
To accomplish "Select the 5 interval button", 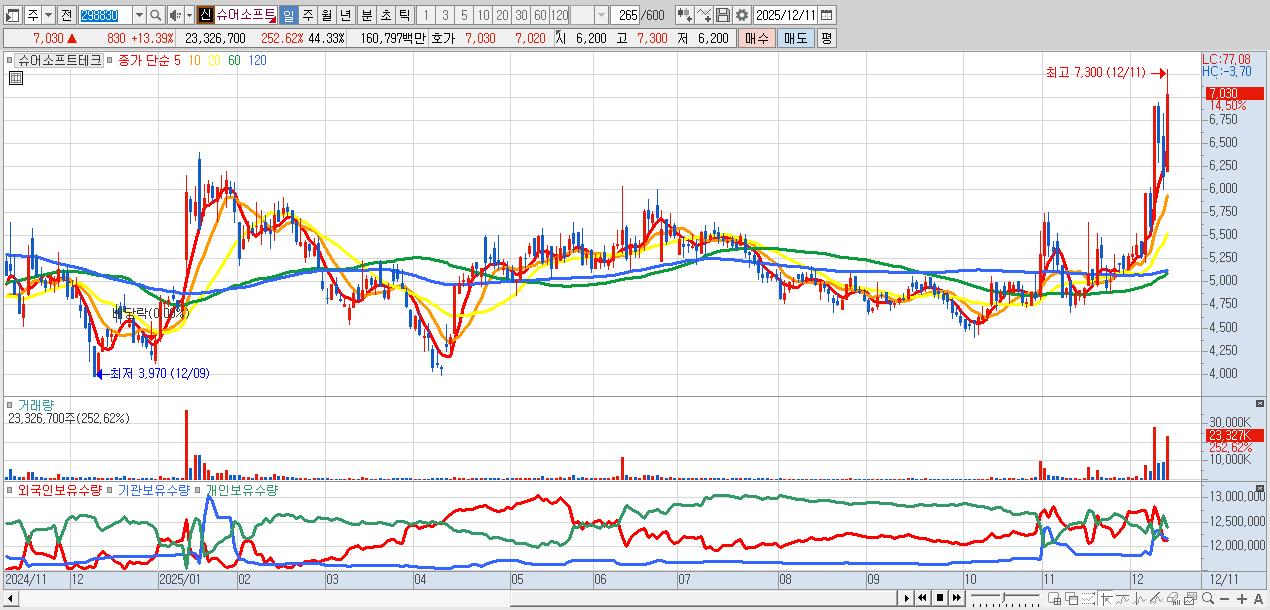I will [x=464, y=15].
